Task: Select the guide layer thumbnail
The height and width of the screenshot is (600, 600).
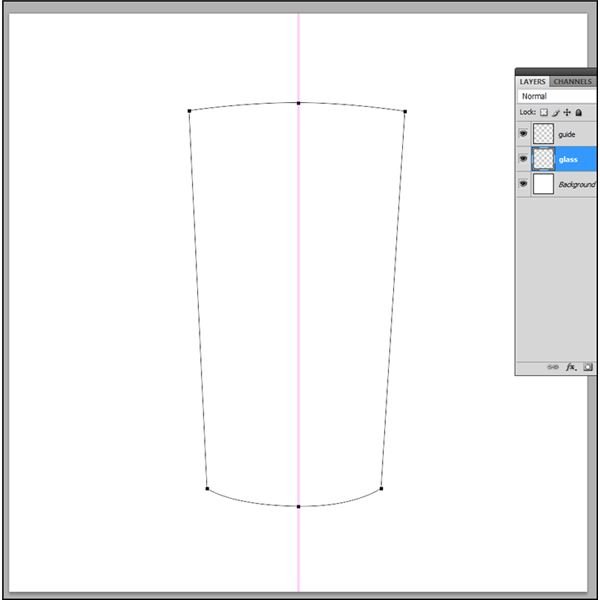Action: (x=543, y=134)
